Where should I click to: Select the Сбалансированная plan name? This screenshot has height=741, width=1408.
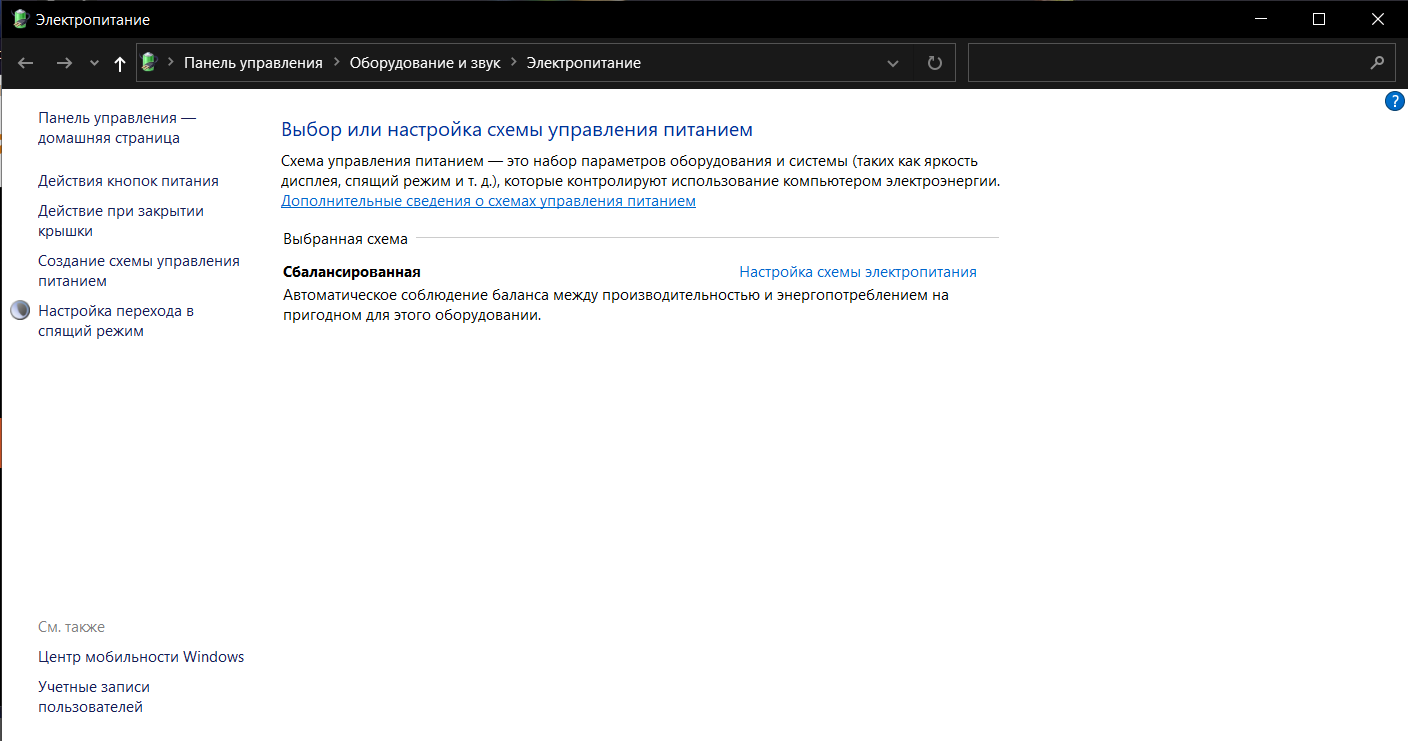pyautogui.click(x=352, y=272)
